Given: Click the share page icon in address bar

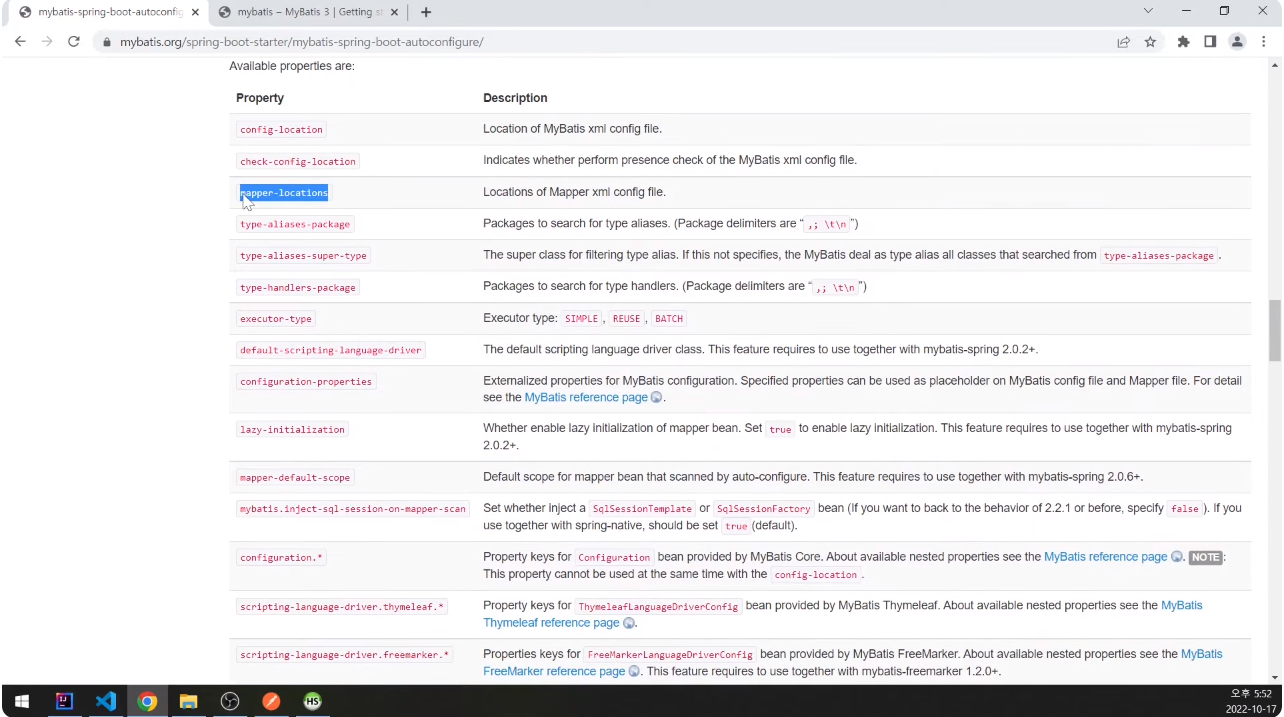Looking at the screenshot, I should 1124,42.
